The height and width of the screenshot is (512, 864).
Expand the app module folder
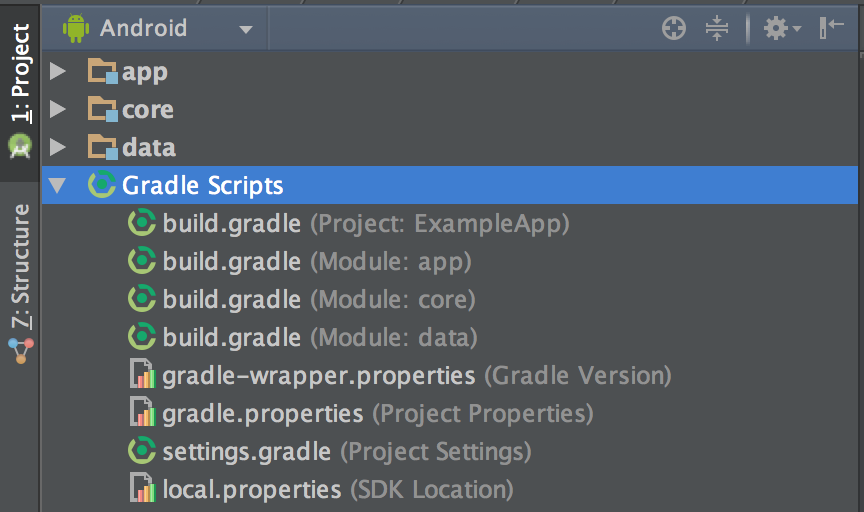(x=57, y=71)
